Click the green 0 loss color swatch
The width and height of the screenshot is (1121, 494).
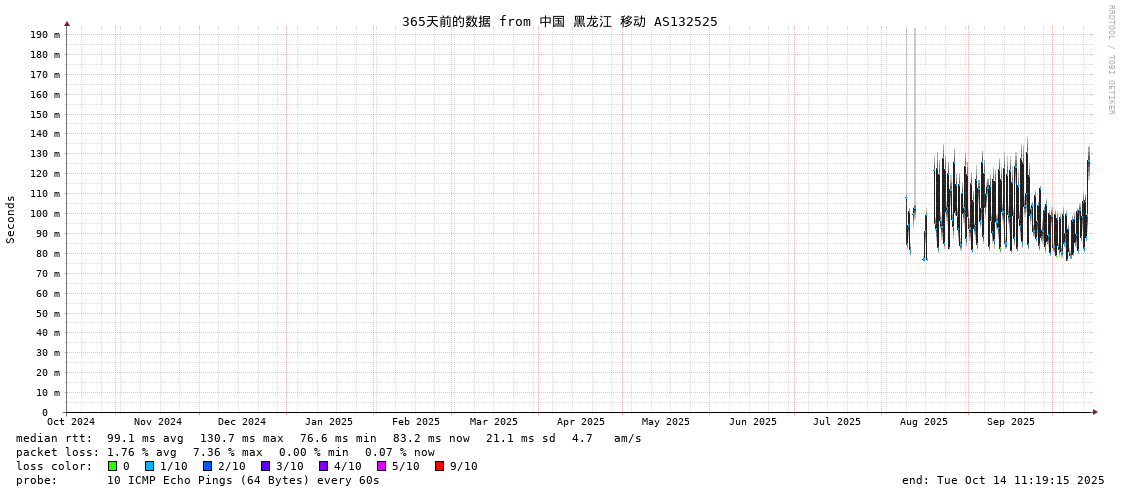tap(112, 466)
